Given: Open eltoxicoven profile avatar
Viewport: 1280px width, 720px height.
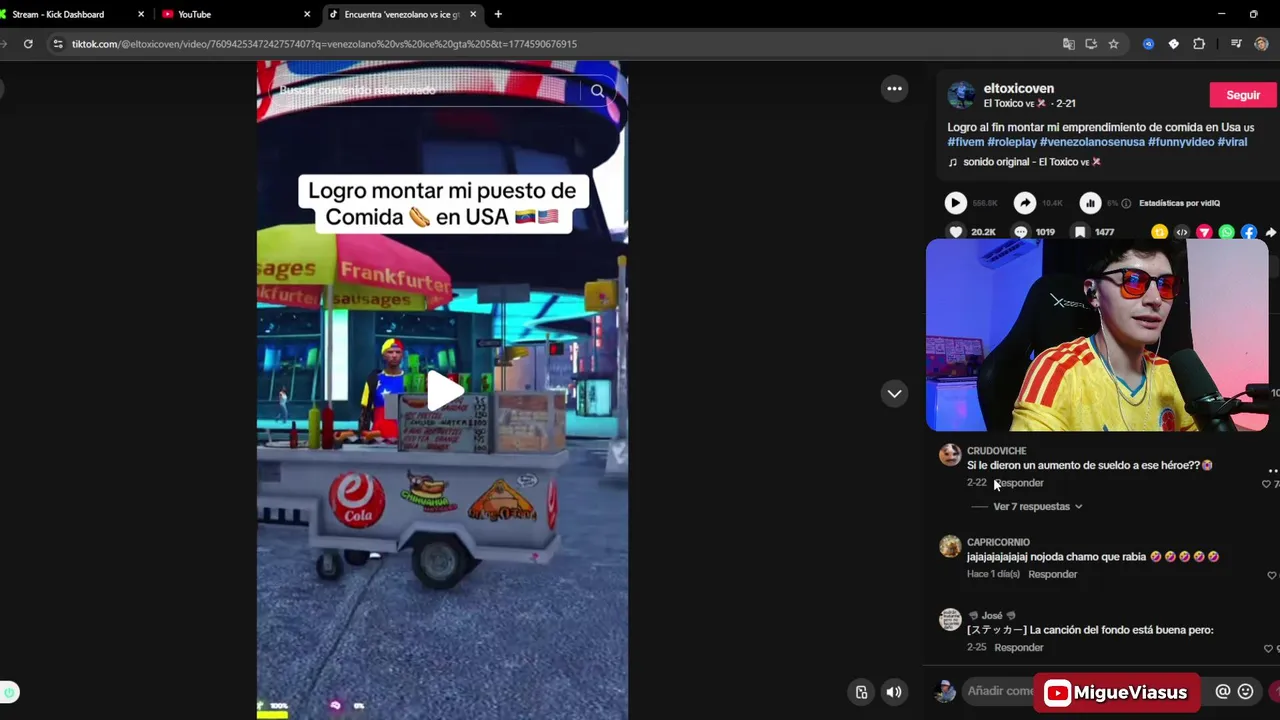Looking at the screenshot, I should [x=961, y=95].
